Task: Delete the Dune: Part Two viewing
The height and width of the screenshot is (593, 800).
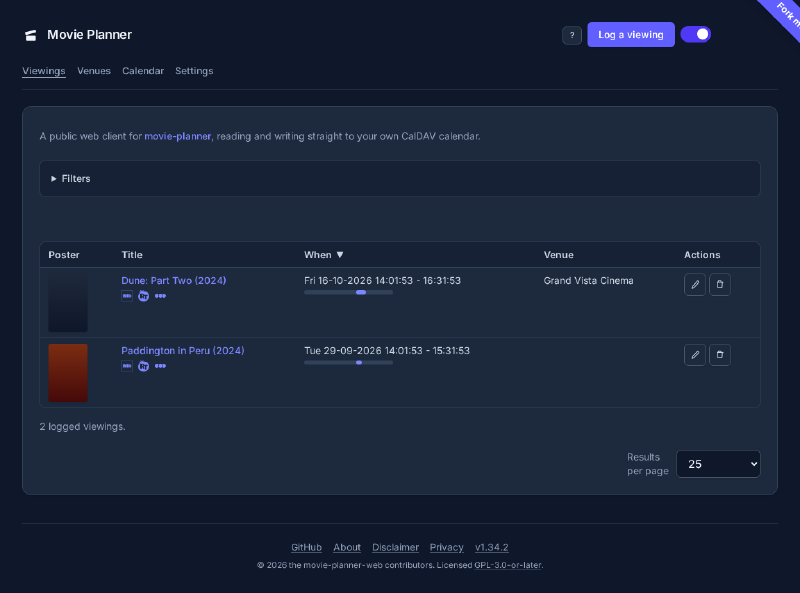Action: point(719,284)
